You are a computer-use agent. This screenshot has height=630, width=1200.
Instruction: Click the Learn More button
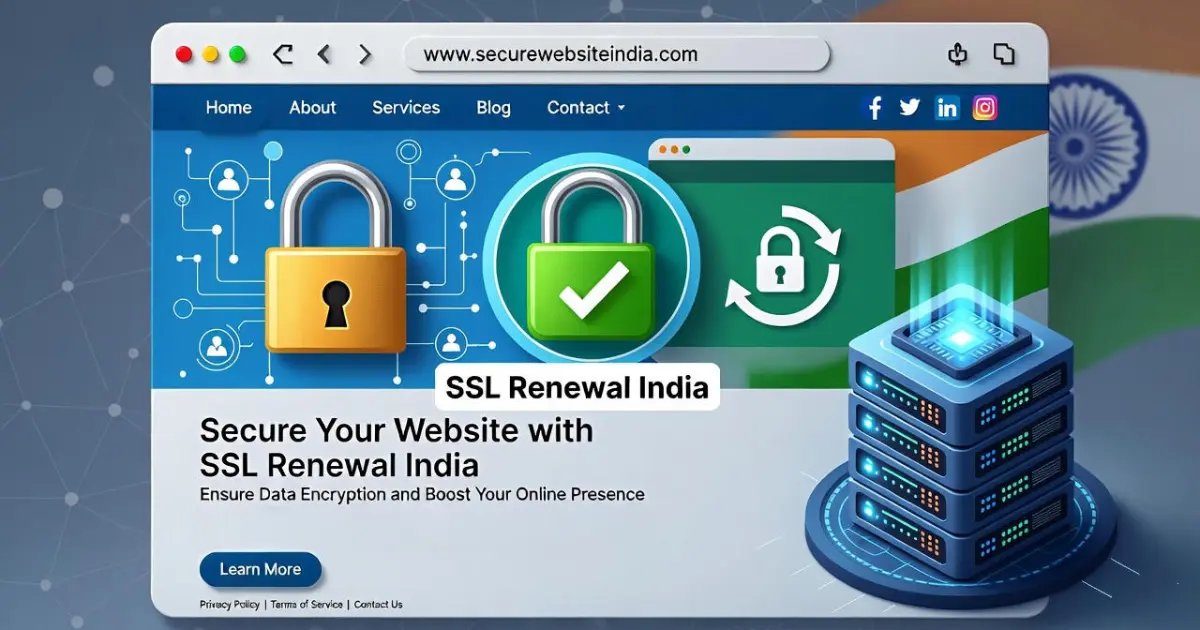click(x=260, y=569)
